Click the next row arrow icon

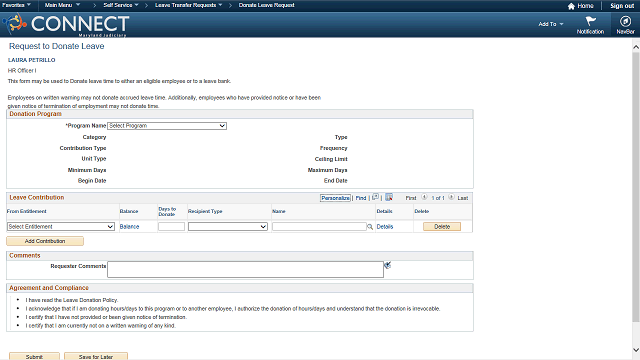451,197
